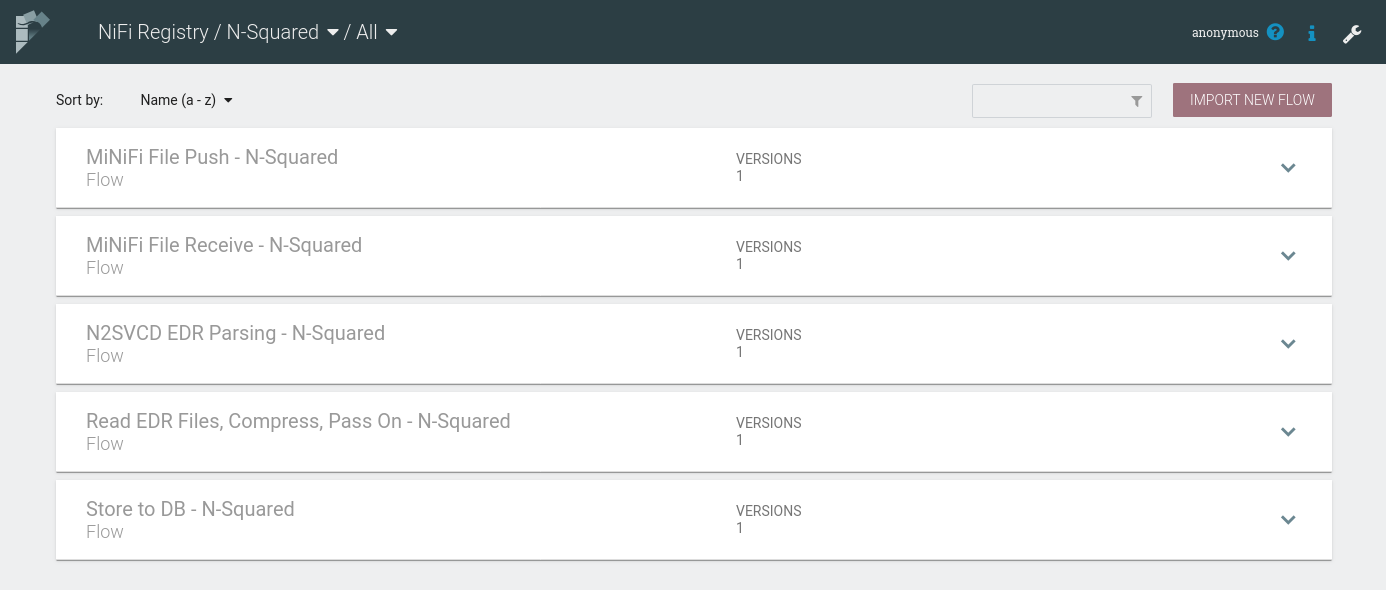1386x590 pixels.
Task: Click the info (about) icon
Action: 1312,33
